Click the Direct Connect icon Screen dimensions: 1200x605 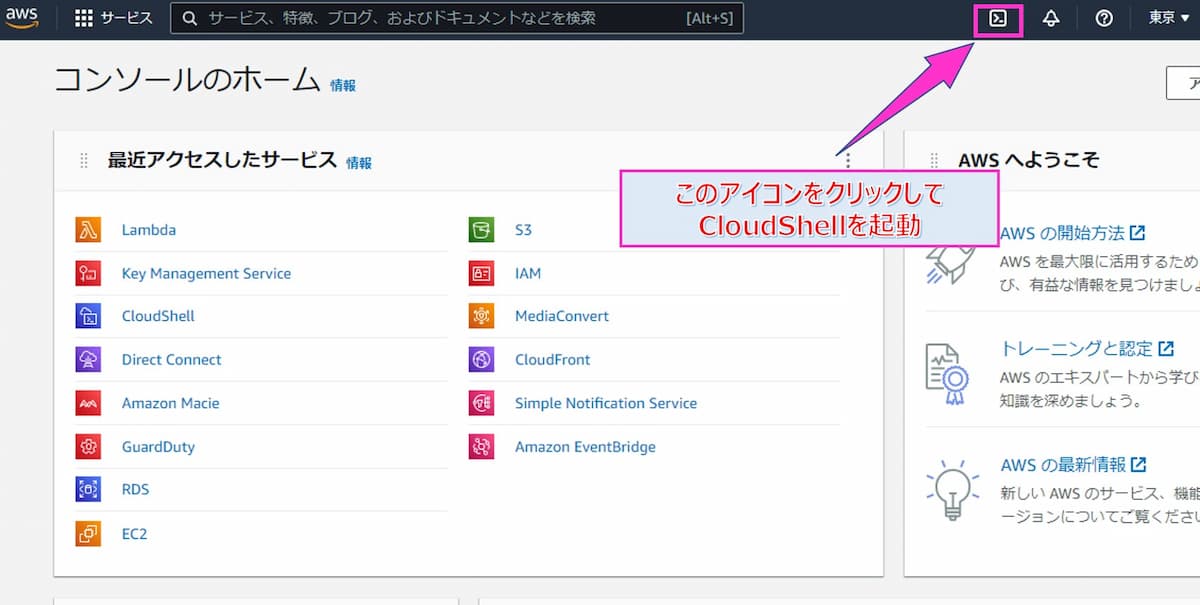(88, 360)
